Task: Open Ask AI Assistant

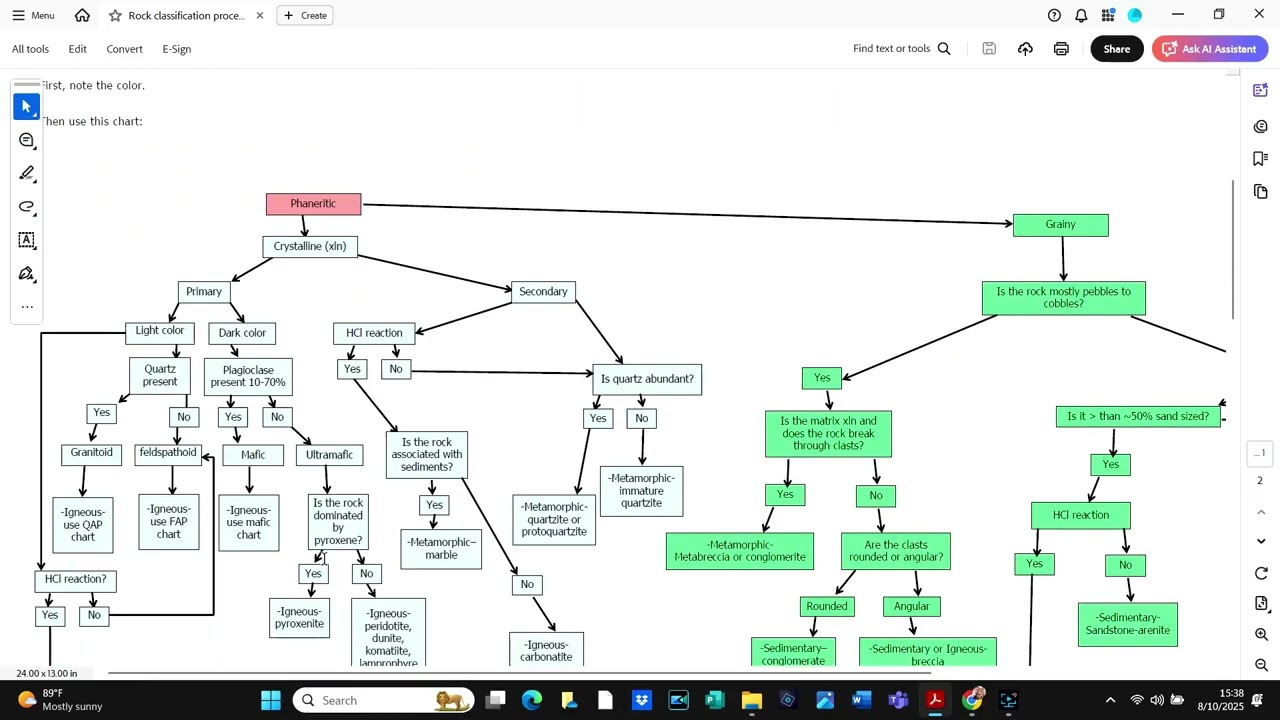Action: (1209, 48)
